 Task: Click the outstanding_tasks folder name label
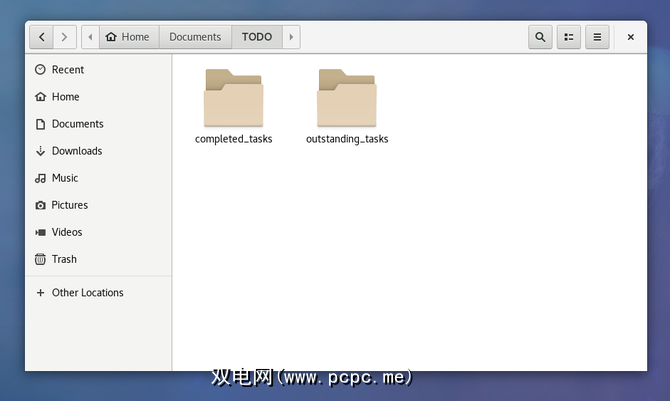[x=347, y=139]
